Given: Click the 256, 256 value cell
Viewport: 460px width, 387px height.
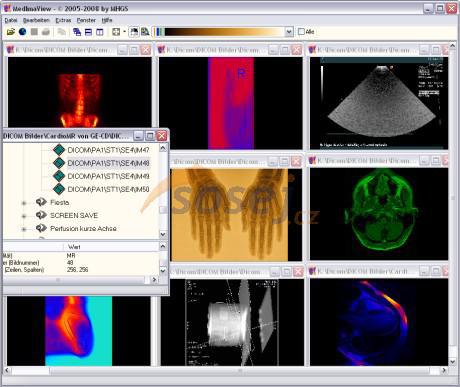Looking at the screenshot, I should pyautogui.click(x=77, y=269).
